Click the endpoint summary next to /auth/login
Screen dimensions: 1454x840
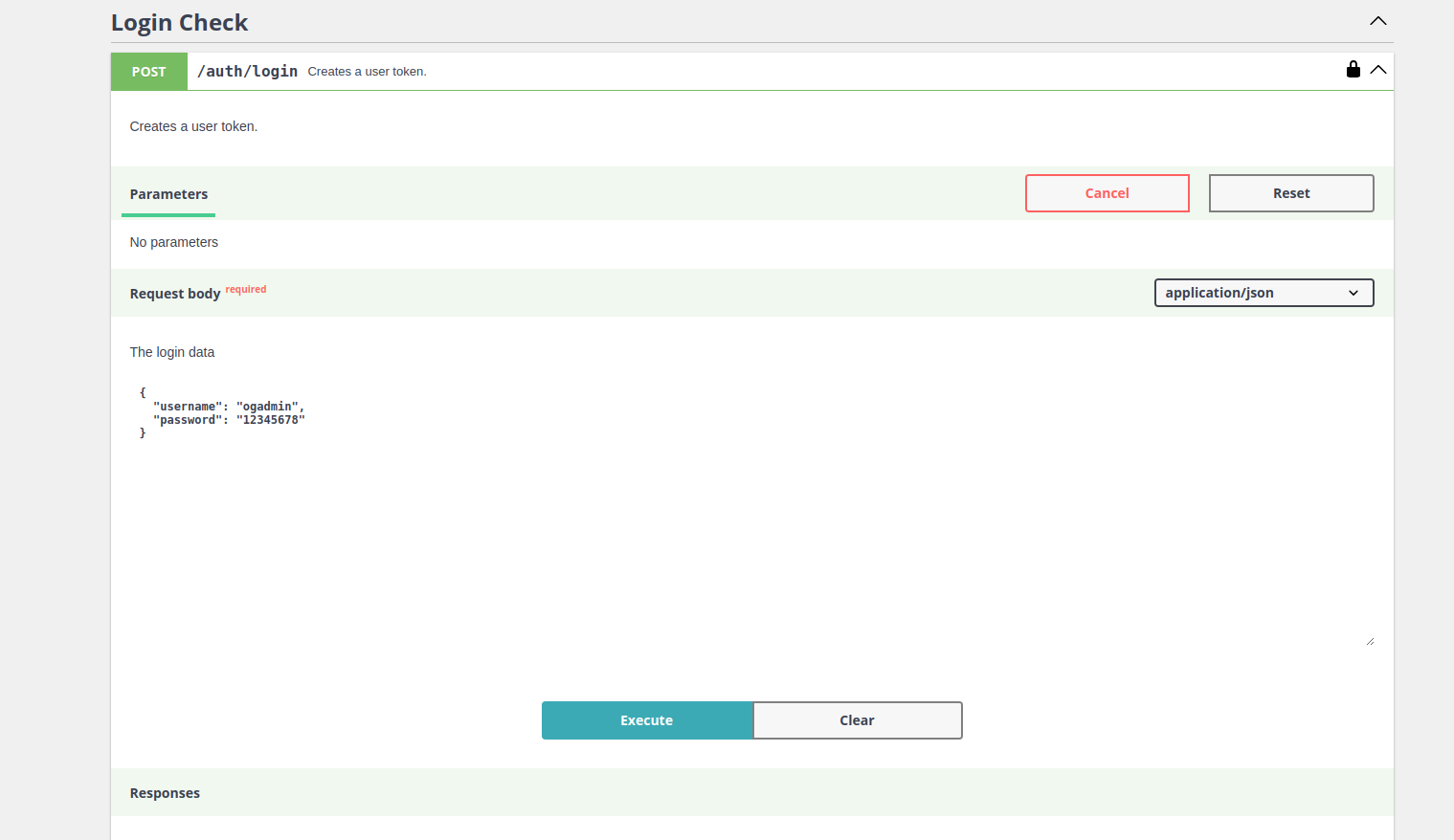click(367, 72)
